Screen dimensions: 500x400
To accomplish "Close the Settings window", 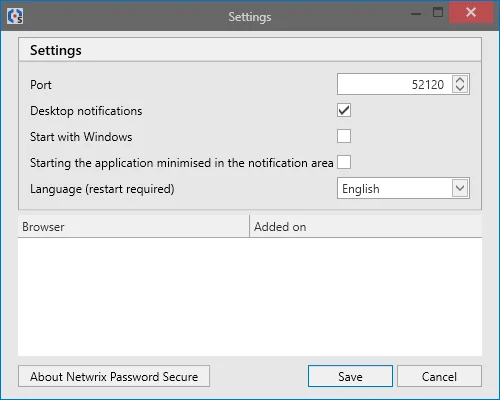I will click(x=471, y=13).
